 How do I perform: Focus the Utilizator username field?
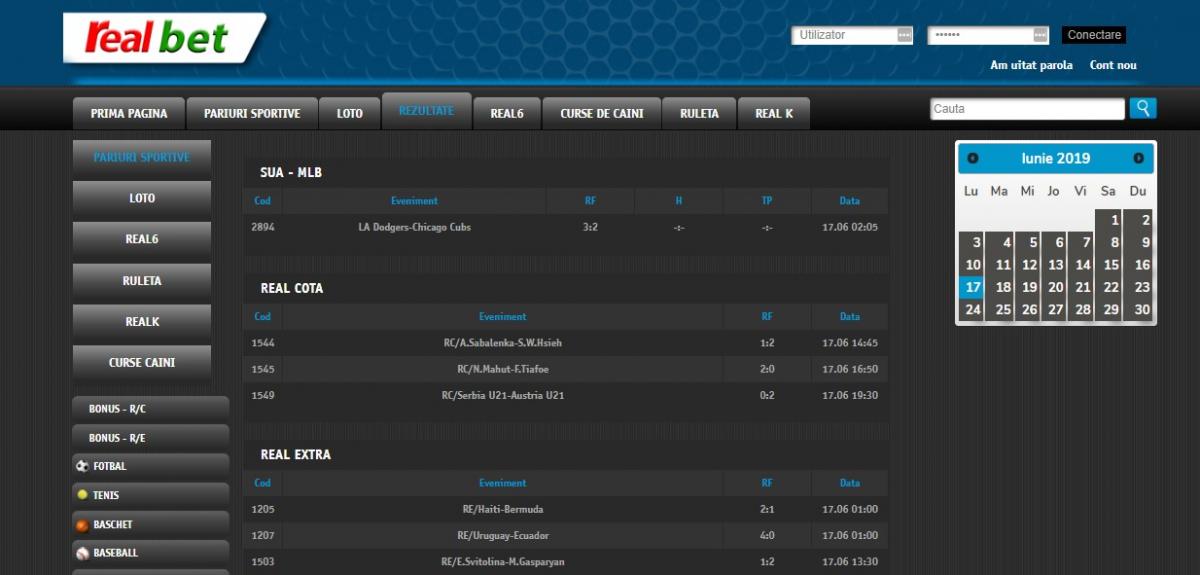pos(853,35)
